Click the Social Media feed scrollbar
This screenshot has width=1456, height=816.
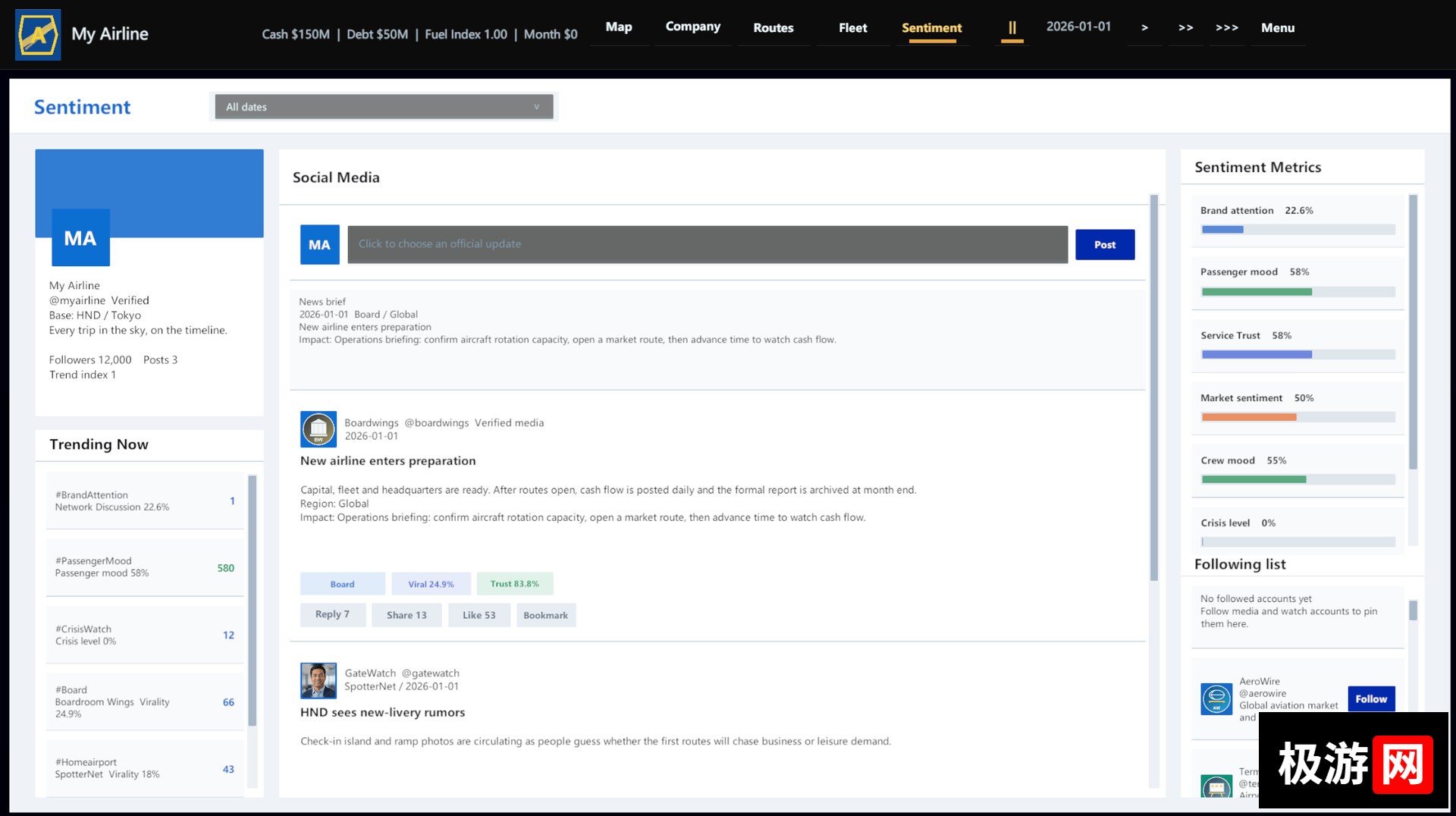point(1154,388)
